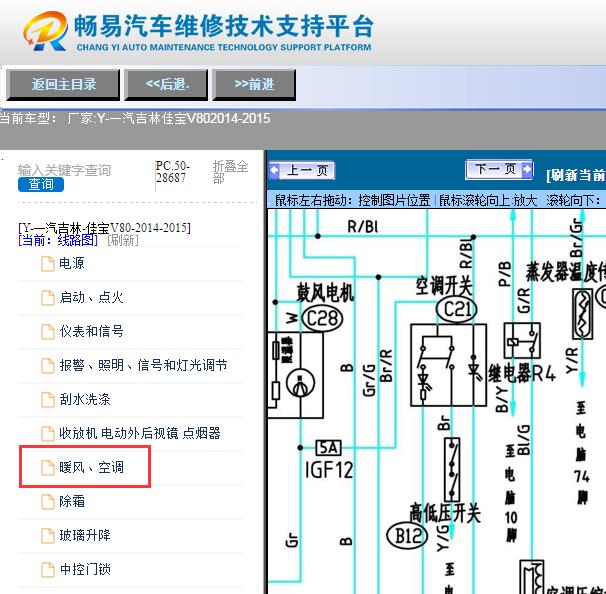Collapse all items with 折叠全部
This screenshot has height=594, width=606.
tap(230, 172)
